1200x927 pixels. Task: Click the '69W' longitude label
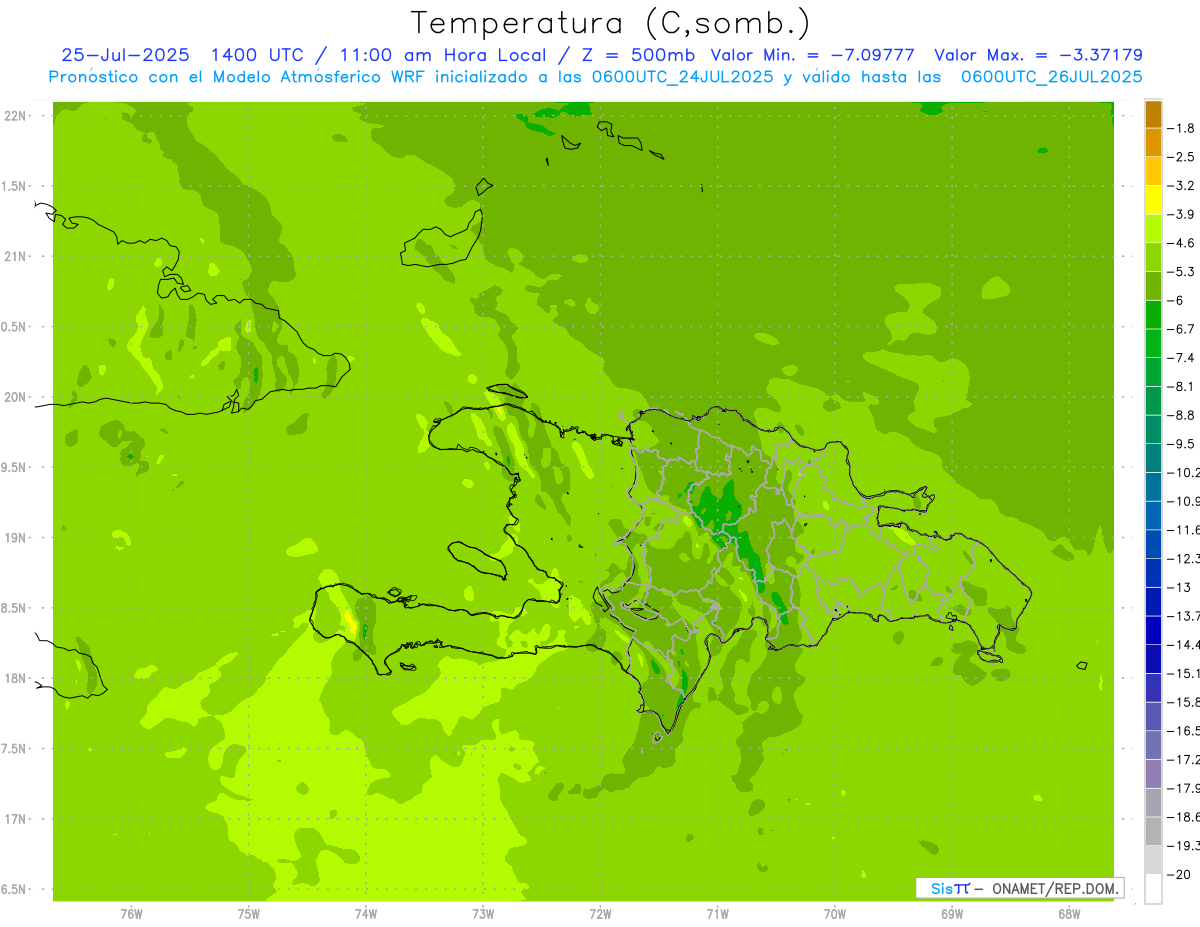coord(952,914)
